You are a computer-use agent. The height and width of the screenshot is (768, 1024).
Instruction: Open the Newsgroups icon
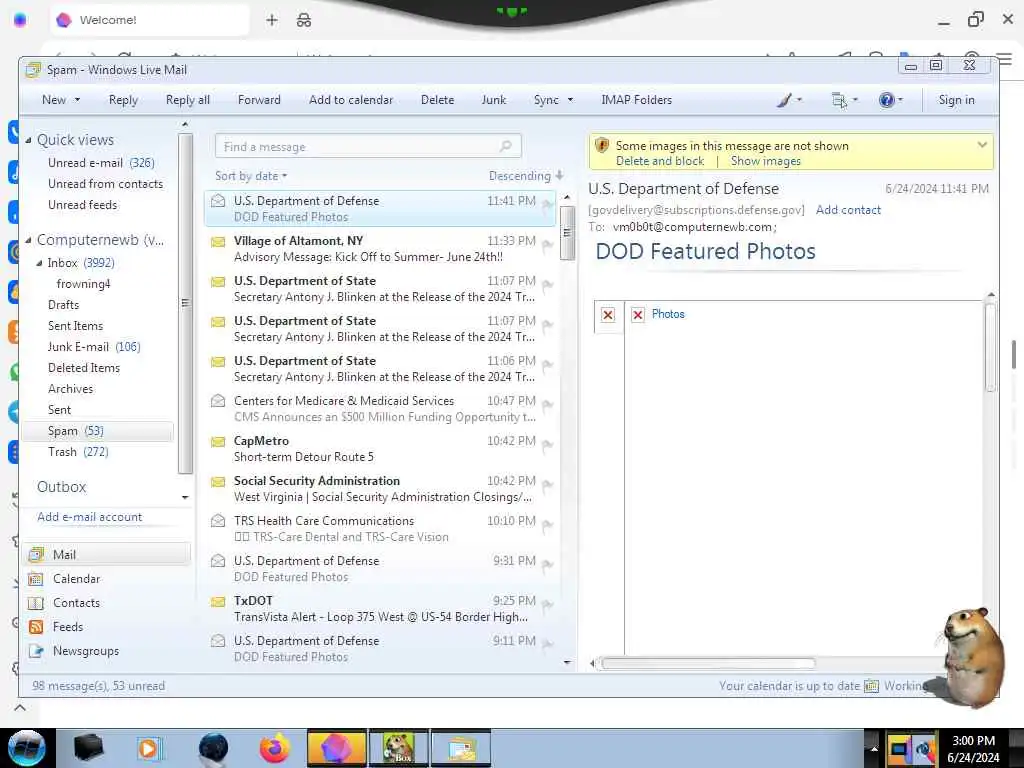(36, 651)
